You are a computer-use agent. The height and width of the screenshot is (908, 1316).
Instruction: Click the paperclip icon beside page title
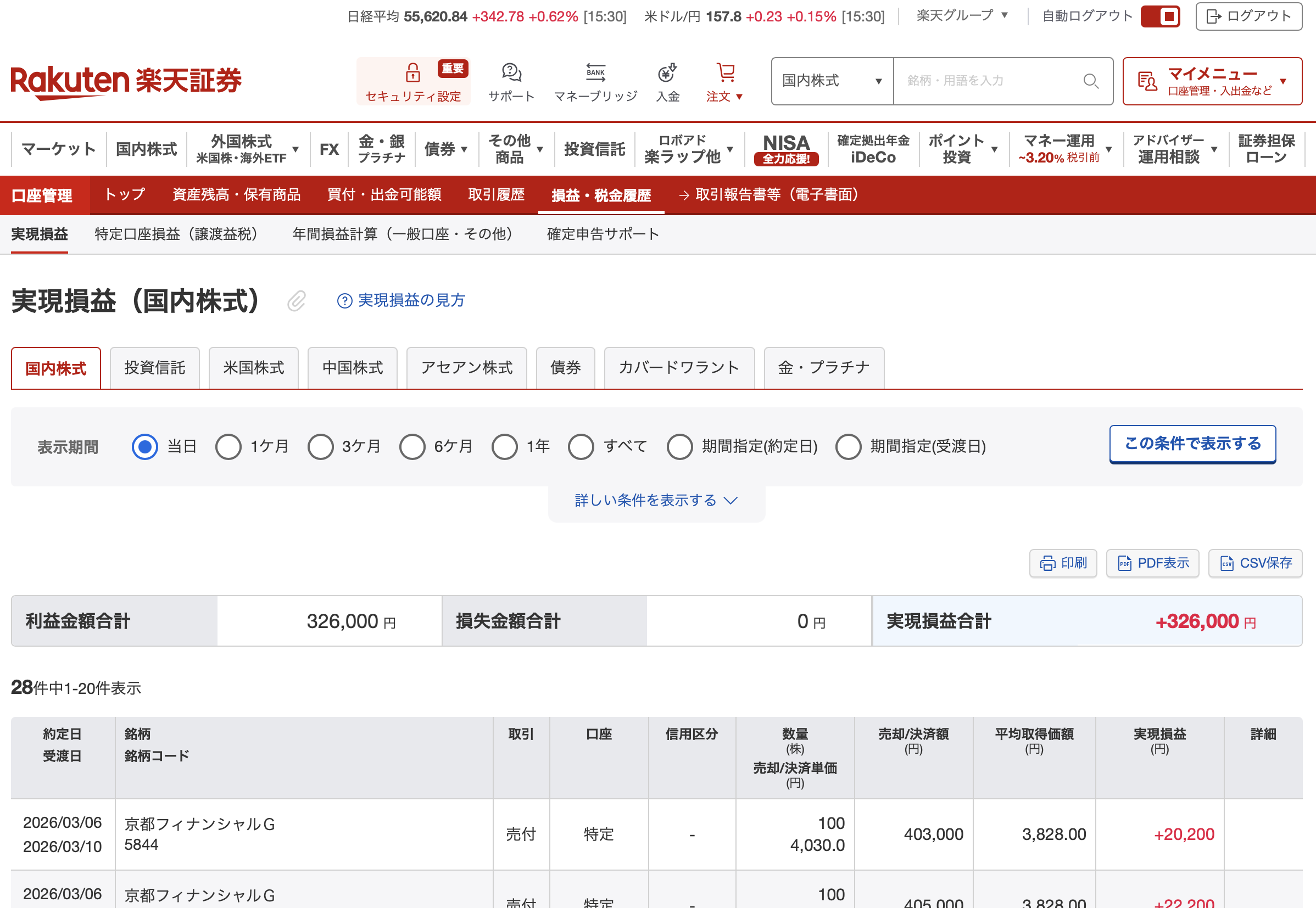pyautogui.click(x=297, y=301)
